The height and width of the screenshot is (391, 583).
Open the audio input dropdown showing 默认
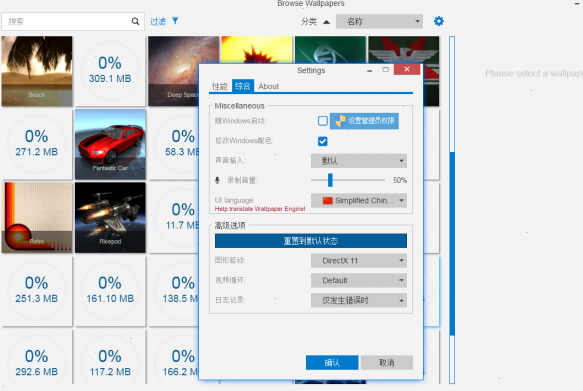point(359,161)
